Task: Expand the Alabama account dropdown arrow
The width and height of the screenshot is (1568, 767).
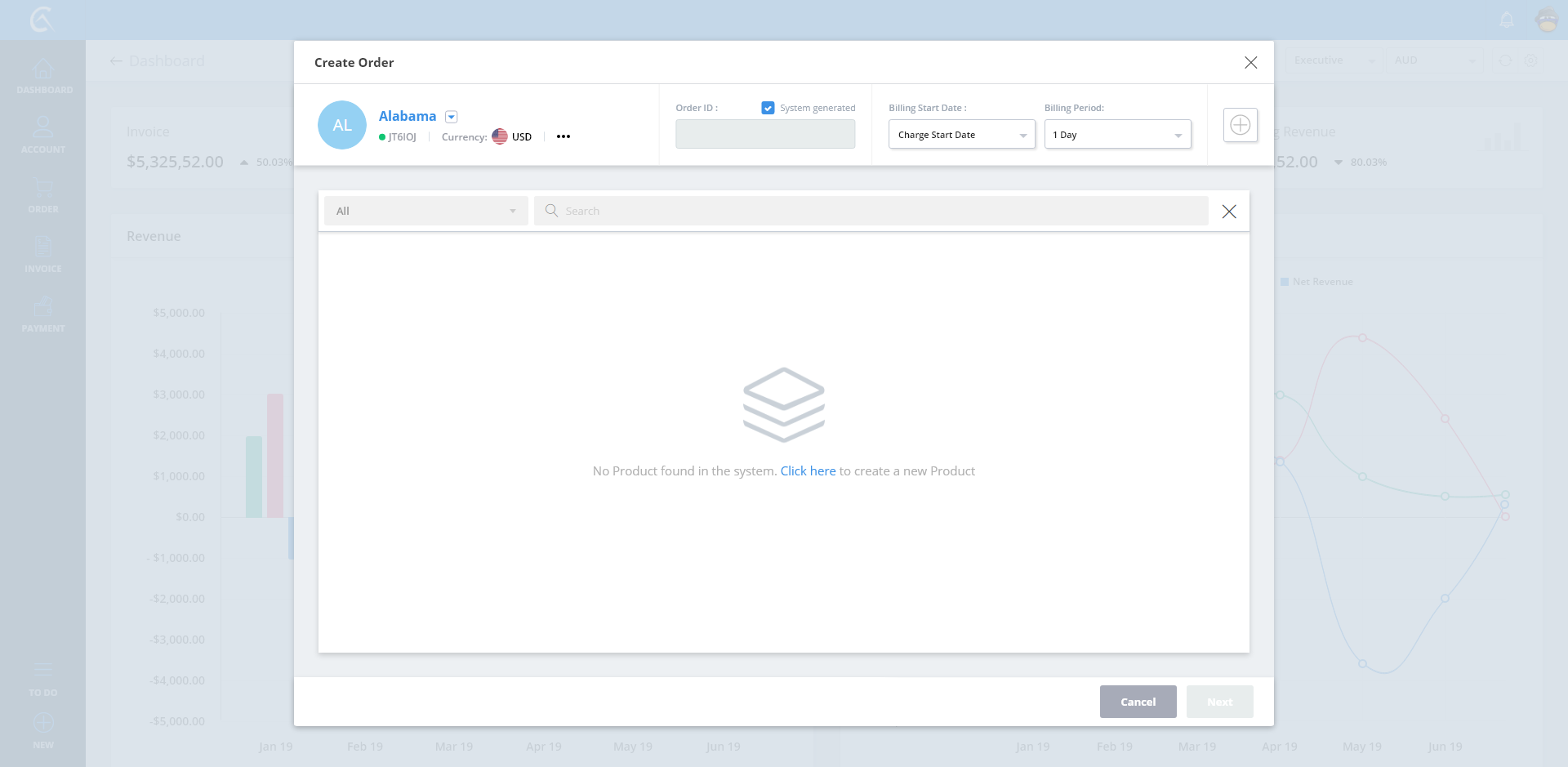Action: click(x=452, y=117)
